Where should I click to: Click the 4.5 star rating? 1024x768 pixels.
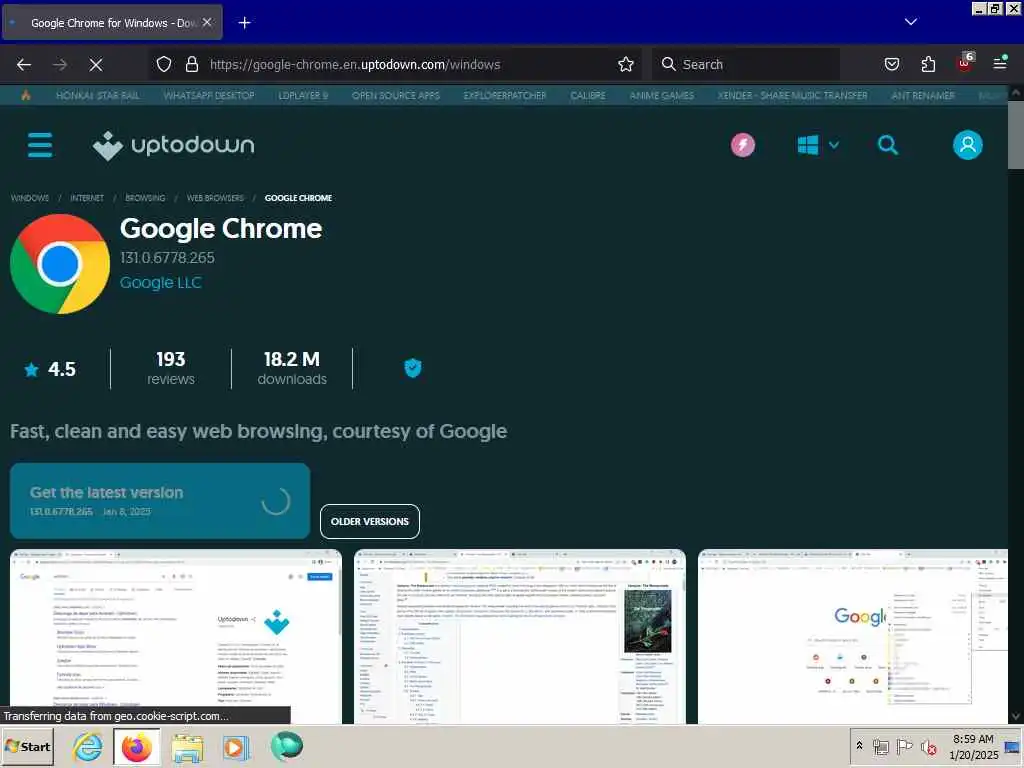coord(50,370)
